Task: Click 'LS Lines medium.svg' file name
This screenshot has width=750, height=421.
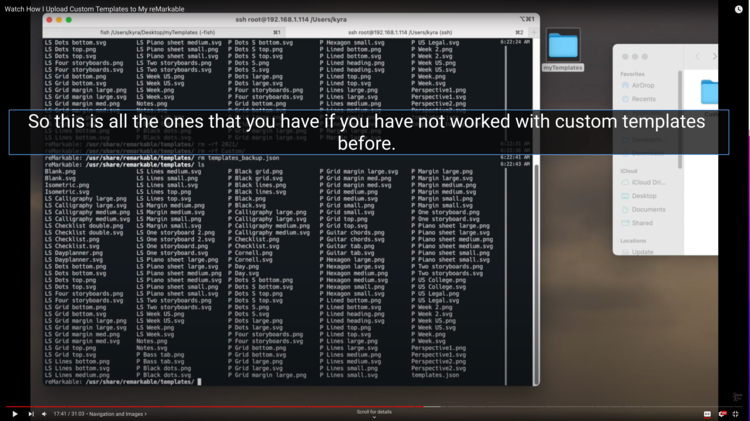Action: pos(169,171)
